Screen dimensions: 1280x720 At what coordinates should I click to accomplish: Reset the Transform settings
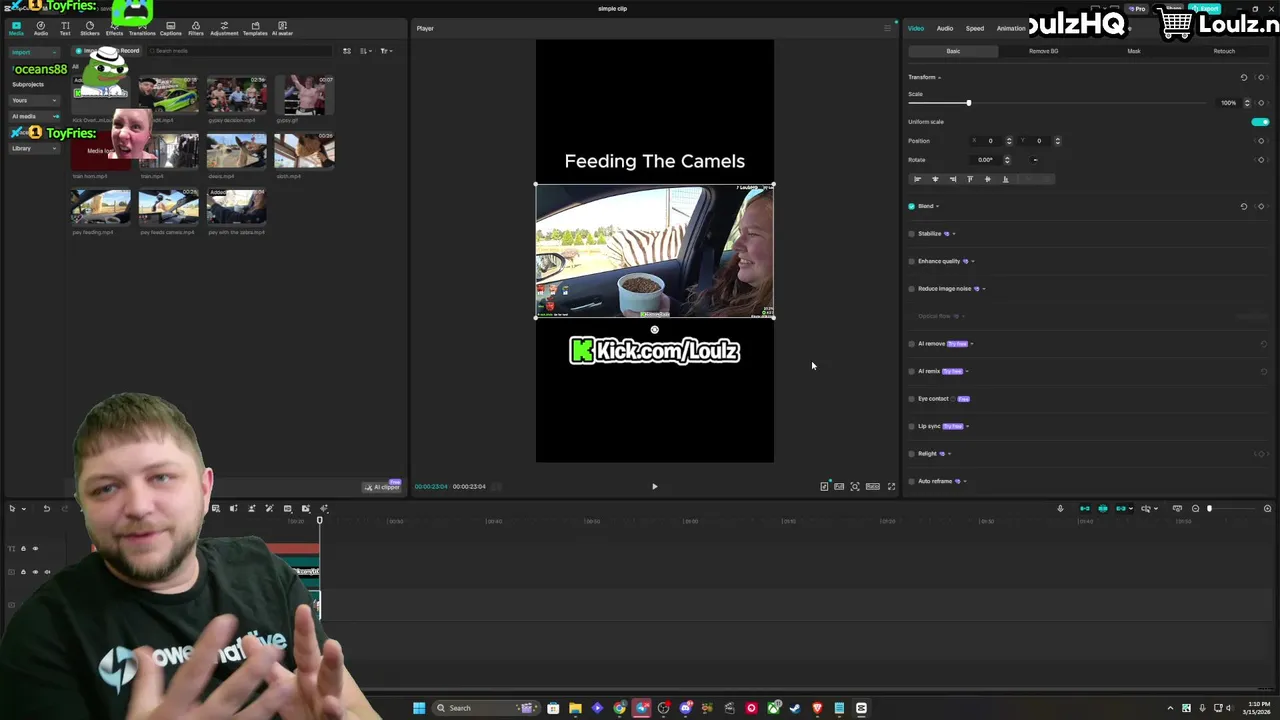click(x=1244, y=77)
